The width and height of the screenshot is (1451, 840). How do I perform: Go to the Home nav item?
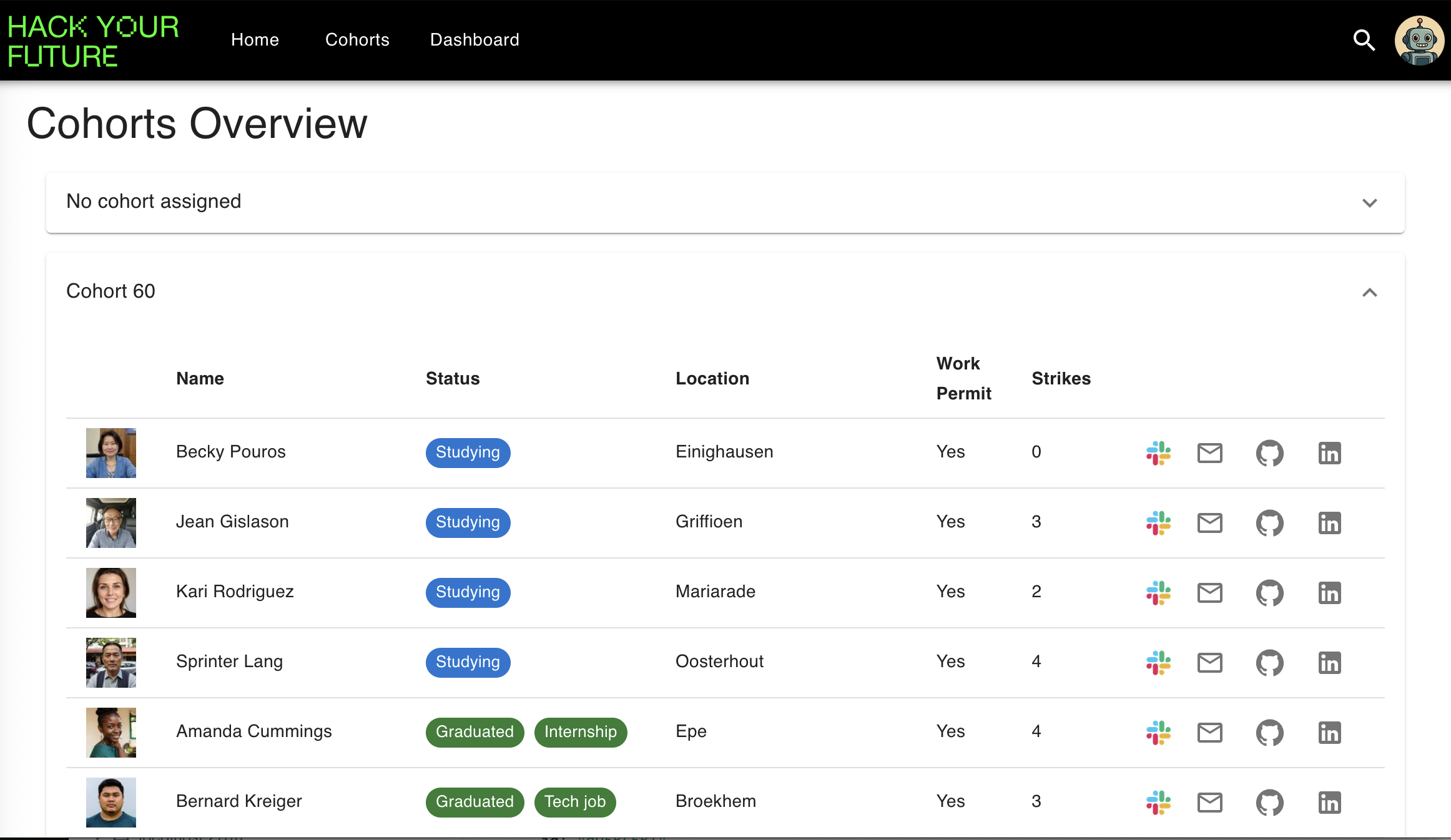coord(255,40)
